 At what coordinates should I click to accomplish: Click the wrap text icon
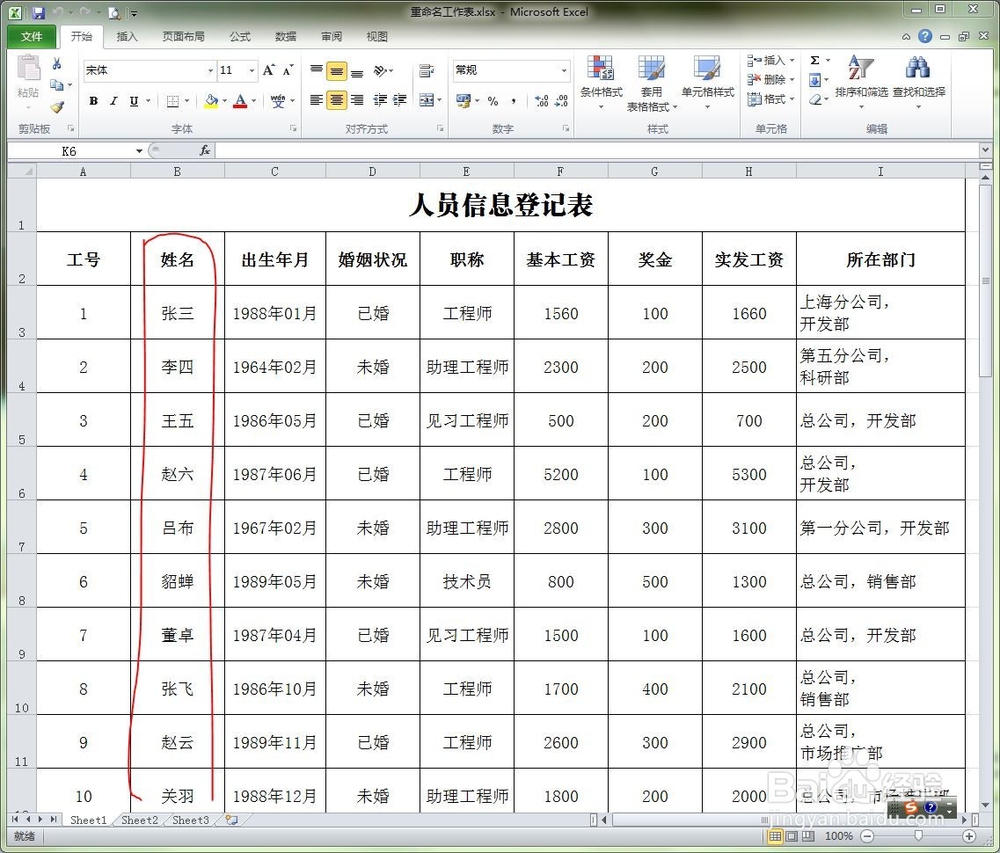[x=427, y=70]
